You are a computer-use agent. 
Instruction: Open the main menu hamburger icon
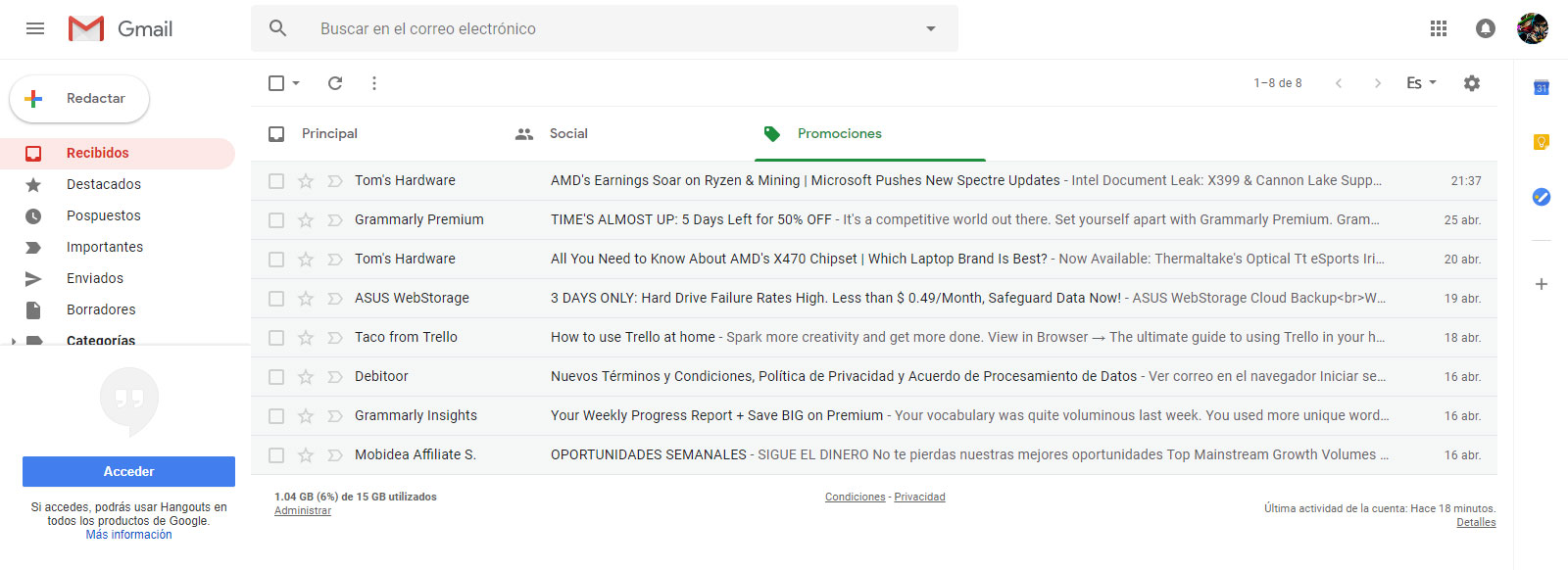(x=35, y=28)
